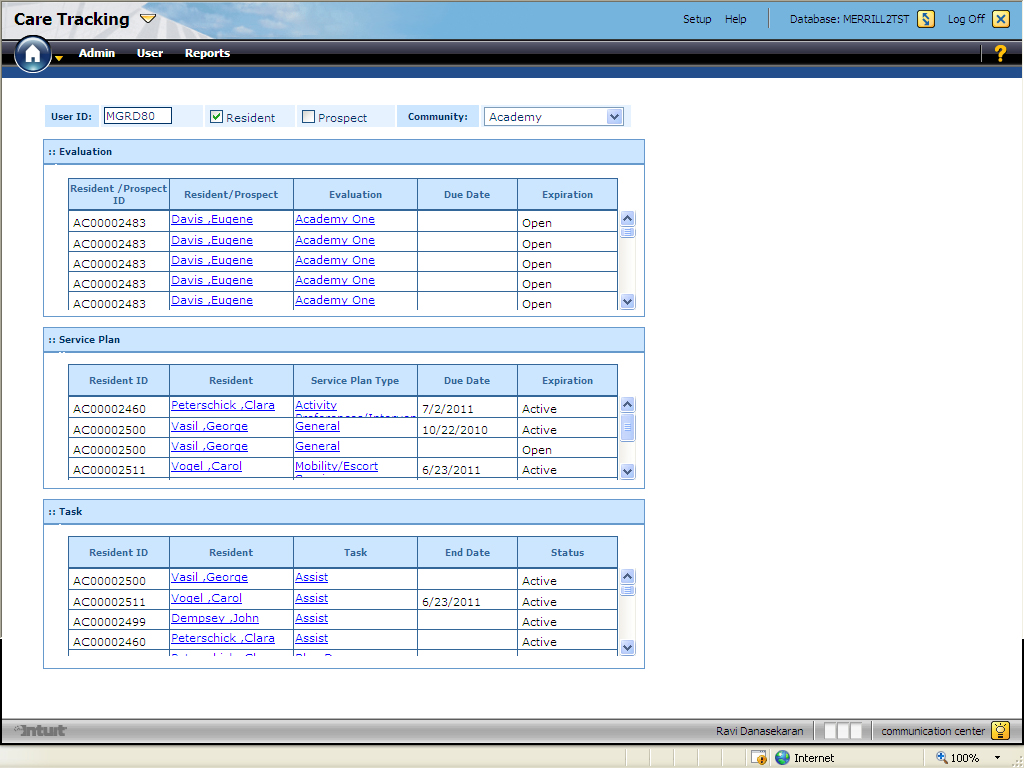Click Help in the top bar
1024x768 pixels.
[x=735, y=19]
